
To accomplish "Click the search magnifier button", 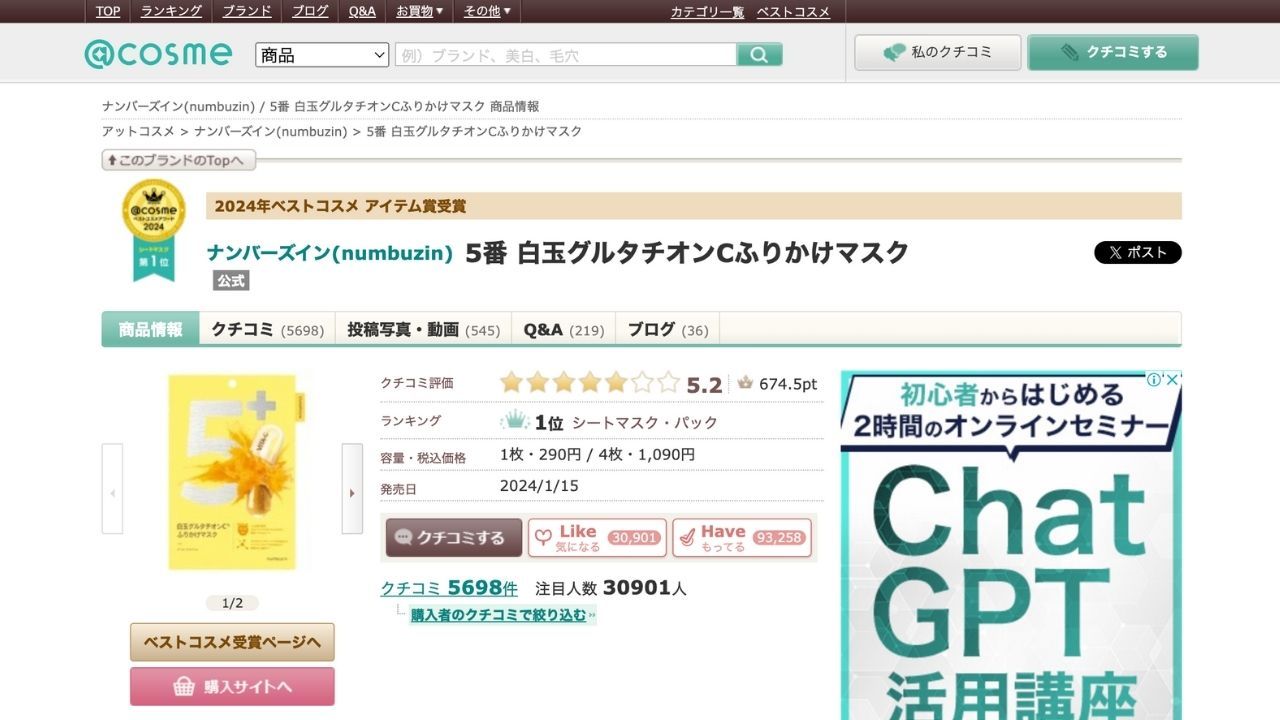I will [759, 55].
